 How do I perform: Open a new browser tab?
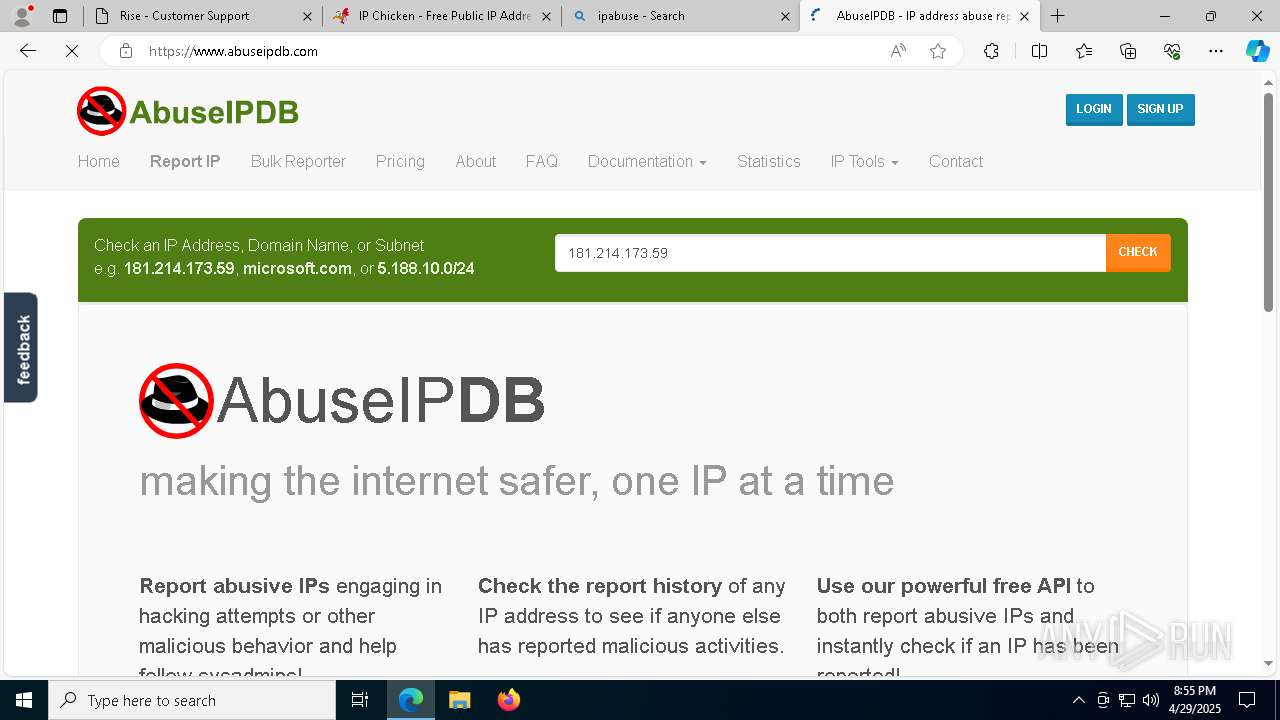click(x=1057, y=16)
